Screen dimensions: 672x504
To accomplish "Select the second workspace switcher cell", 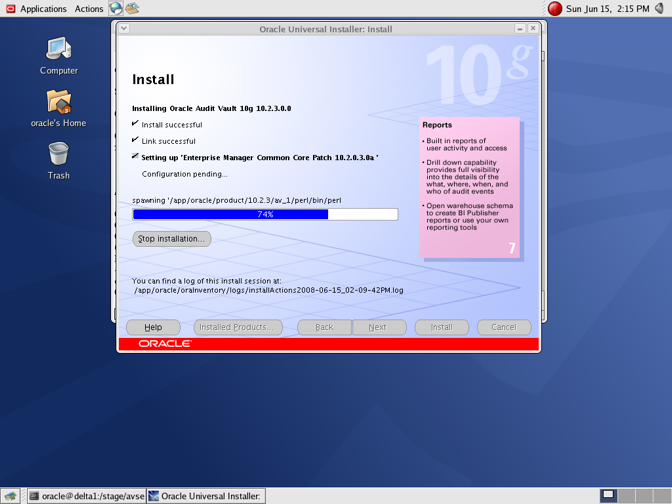I will 626,496.
